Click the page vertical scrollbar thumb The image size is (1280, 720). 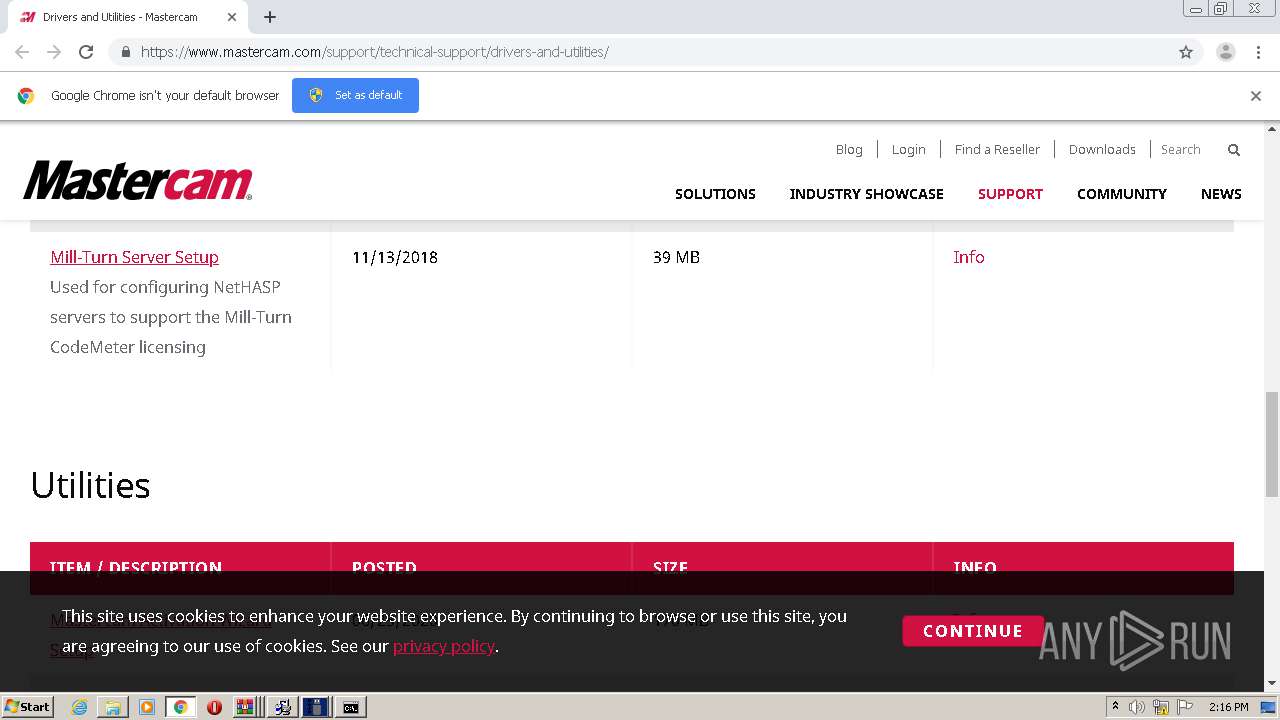(1272, 443)
